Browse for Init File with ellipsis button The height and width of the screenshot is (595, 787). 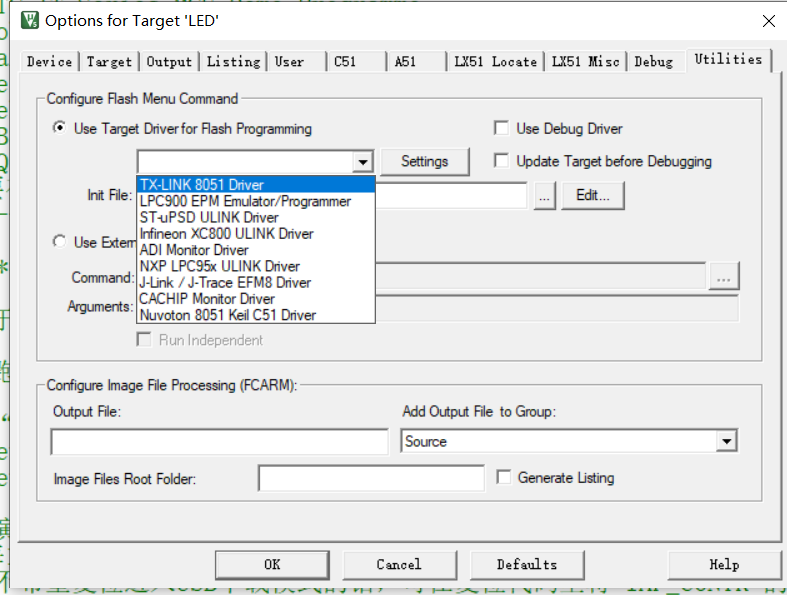click(x=545, y=195)
